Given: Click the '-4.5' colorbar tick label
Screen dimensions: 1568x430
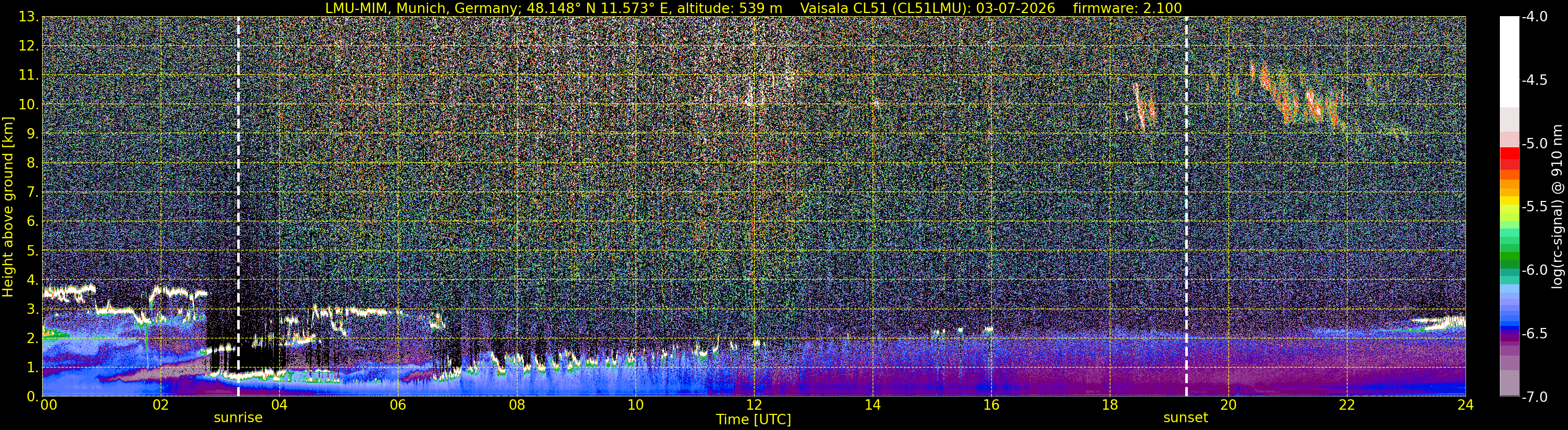Looking at the screenshot, I should tap(1535, 80).
